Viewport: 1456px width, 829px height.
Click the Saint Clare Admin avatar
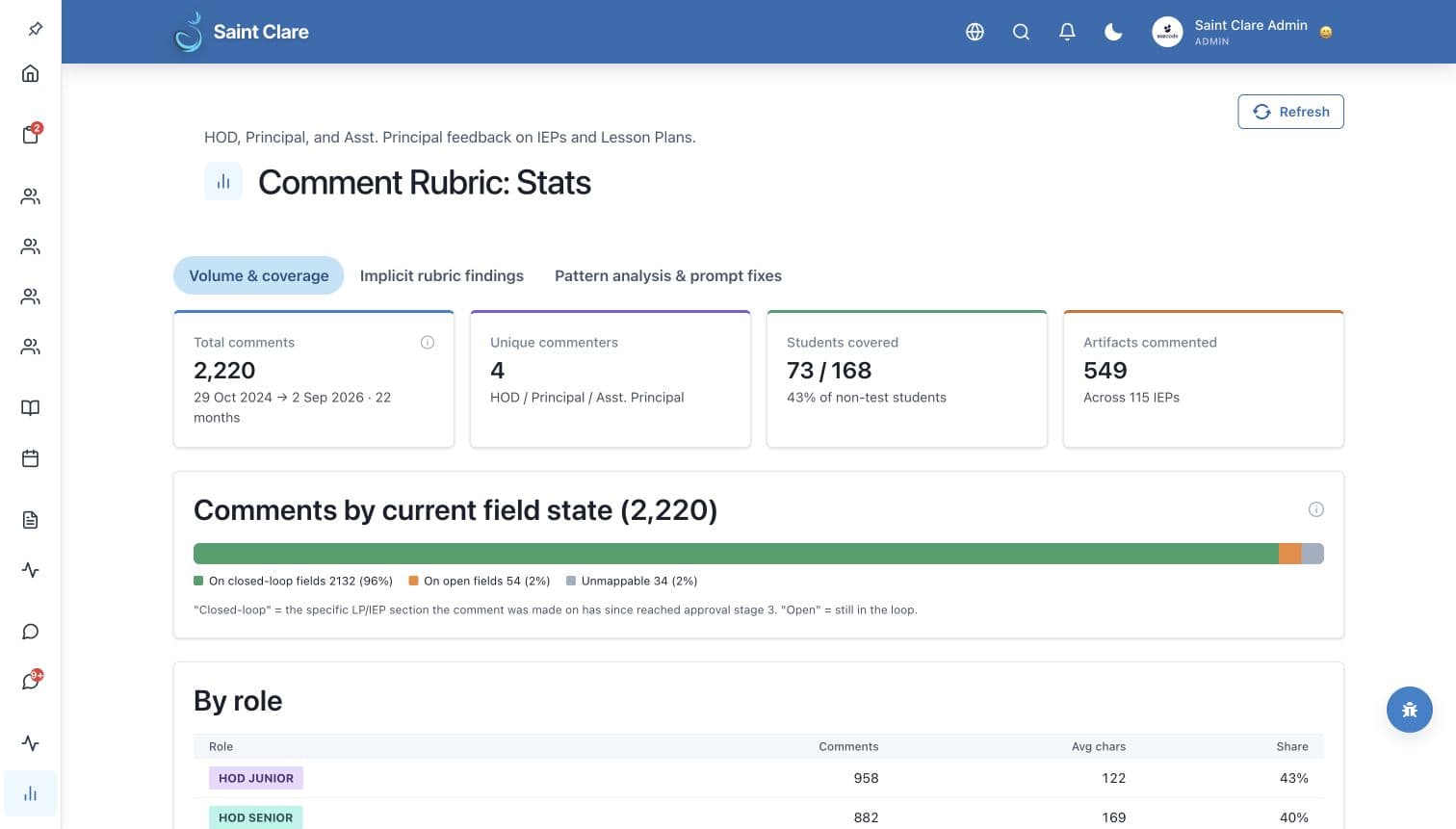pos(1167,32)
